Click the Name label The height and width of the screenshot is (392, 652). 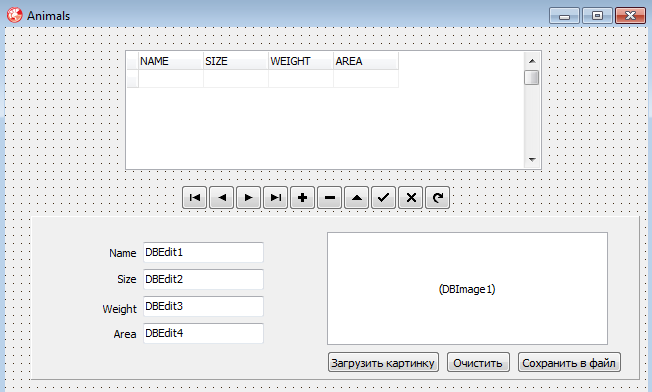[x=123, y=253]
